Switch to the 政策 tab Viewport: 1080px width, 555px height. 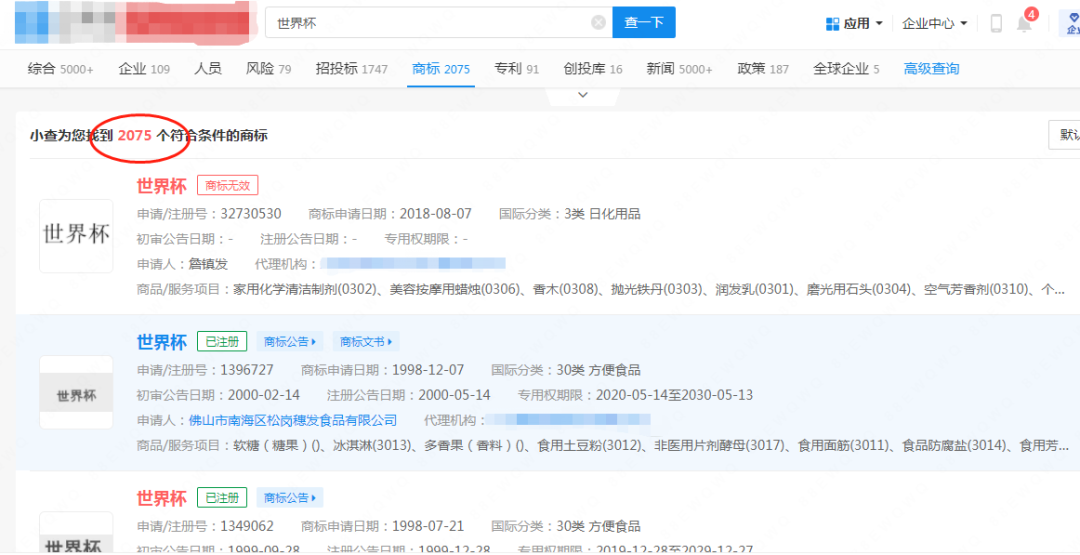(x=763, y=69)
